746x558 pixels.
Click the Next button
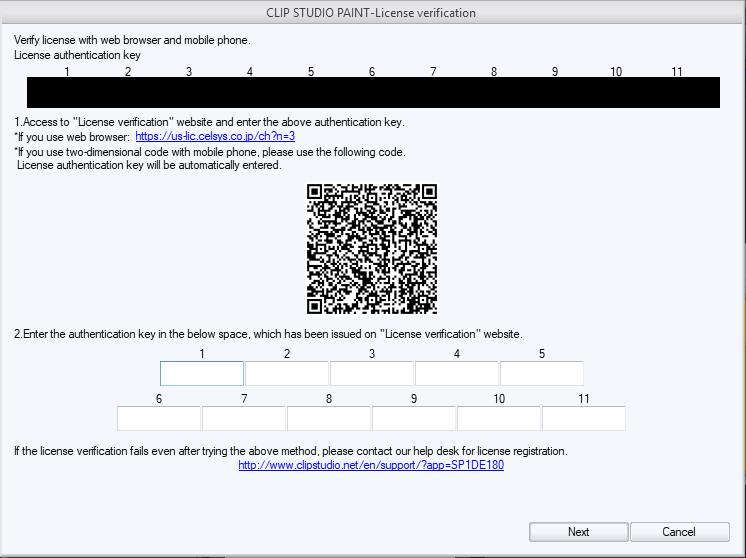[579, 532]
